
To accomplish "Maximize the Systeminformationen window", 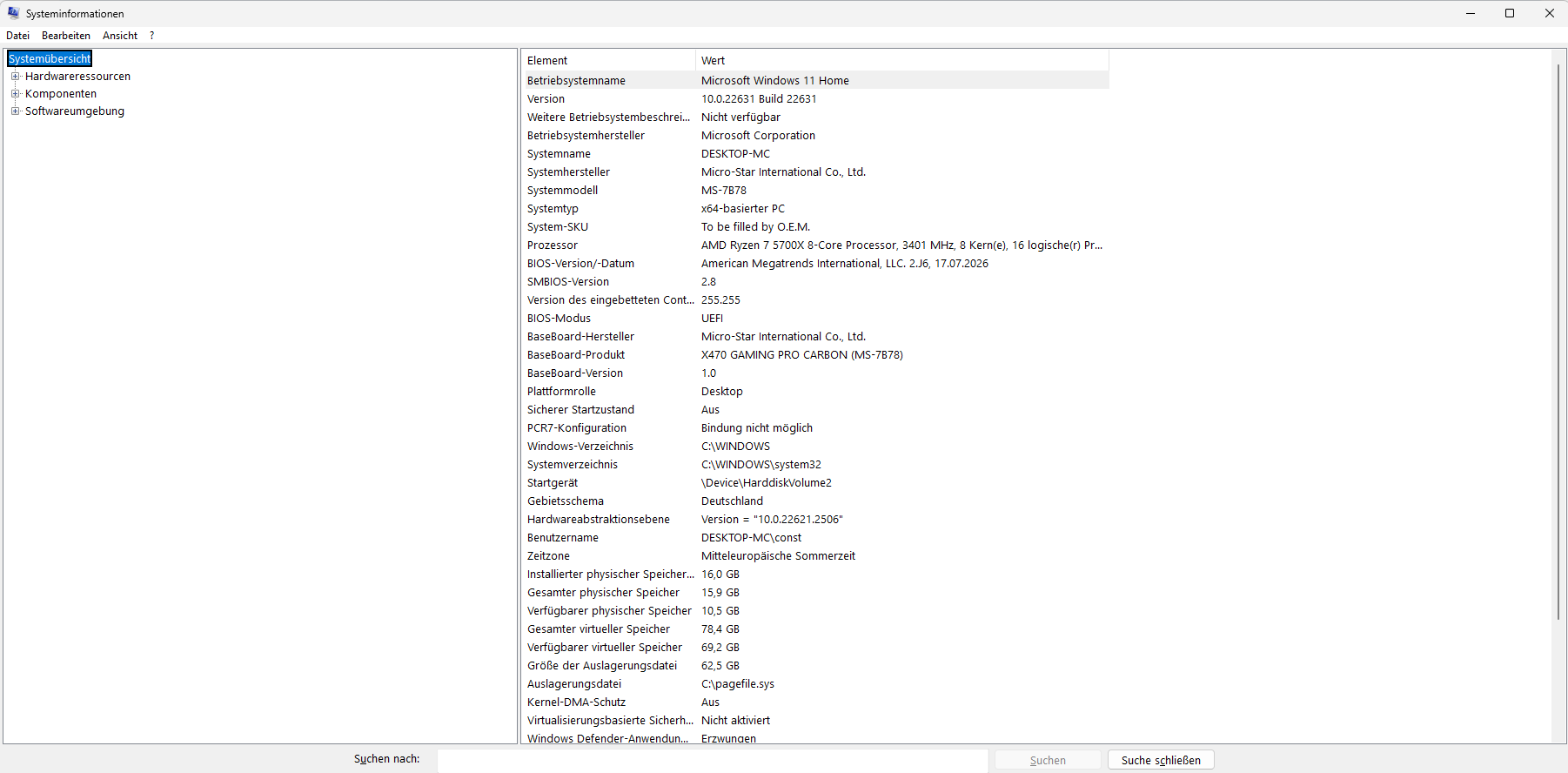I will [x=1510, y=13].
